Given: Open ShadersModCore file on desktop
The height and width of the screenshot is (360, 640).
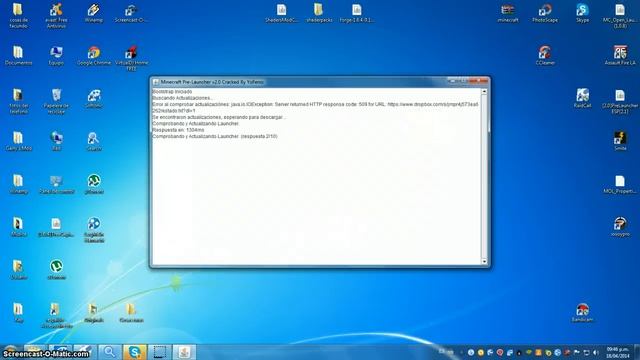Looking at the screenshot, I should 281,13.
